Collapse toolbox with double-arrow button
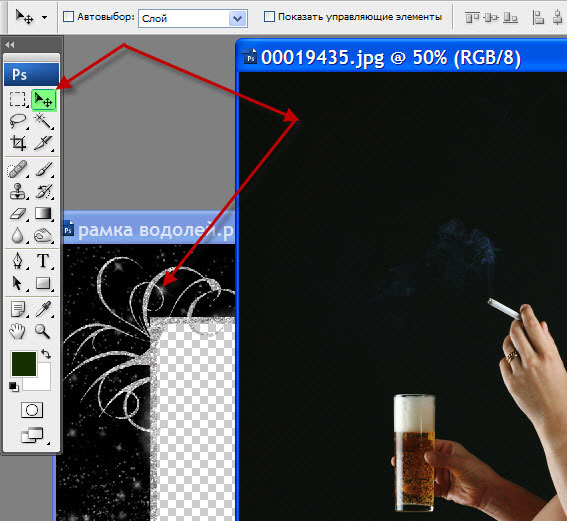The width and height of the screenshot is (567, 521). pos(10,45)
